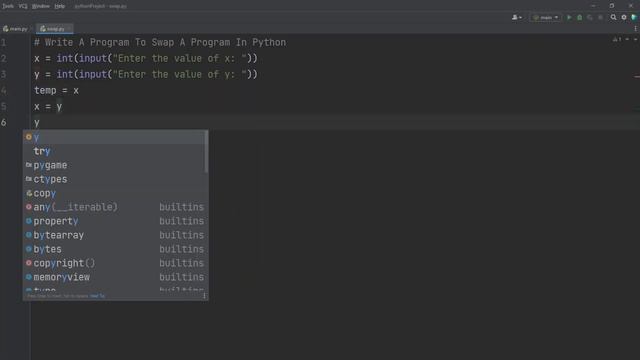Select the 'bytearray' builtins suggestion
This screenshot has height=360, width=640.
coord(115,235)
